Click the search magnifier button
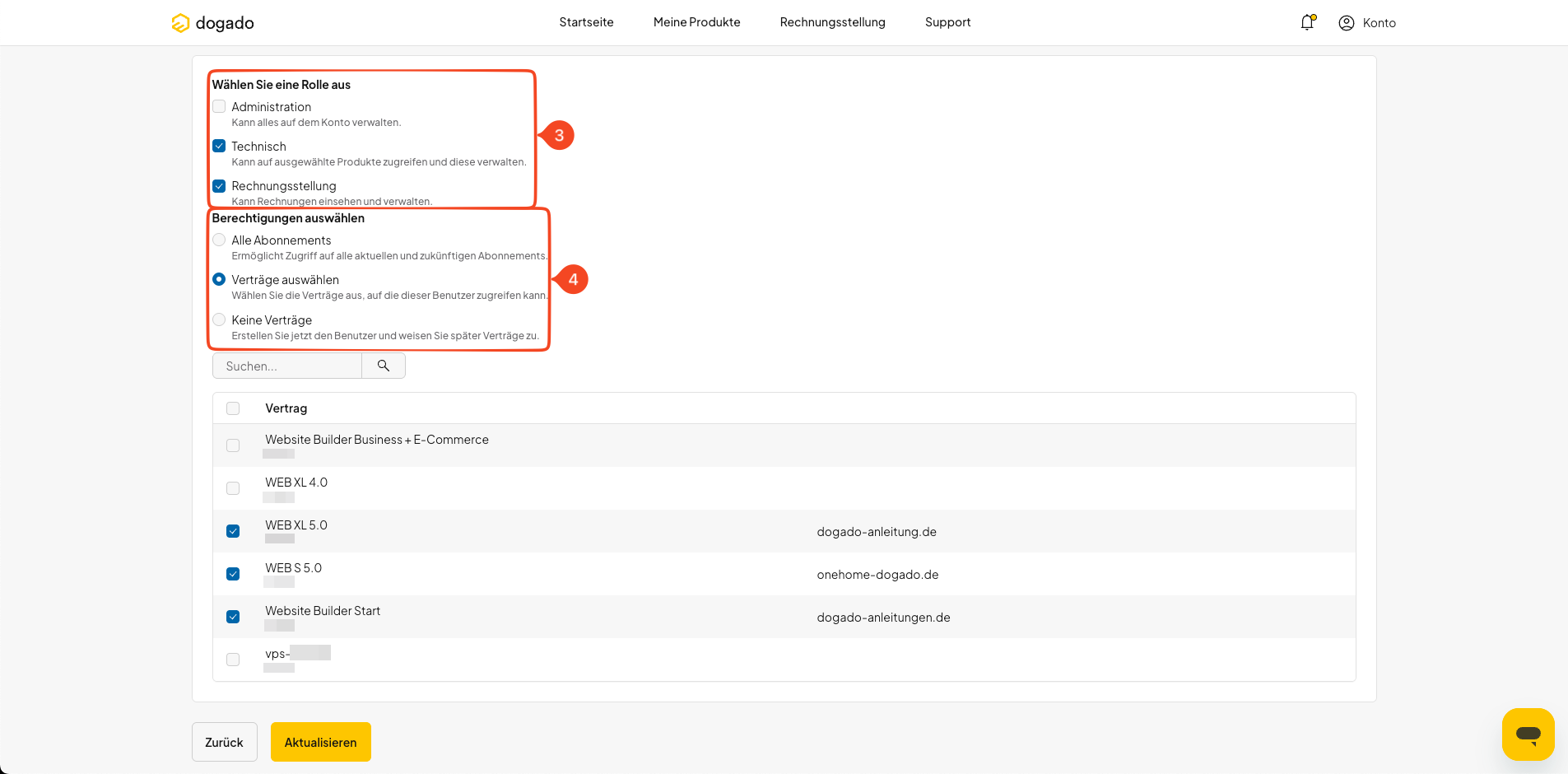1568x774 pixels. (x=384, y=366)
